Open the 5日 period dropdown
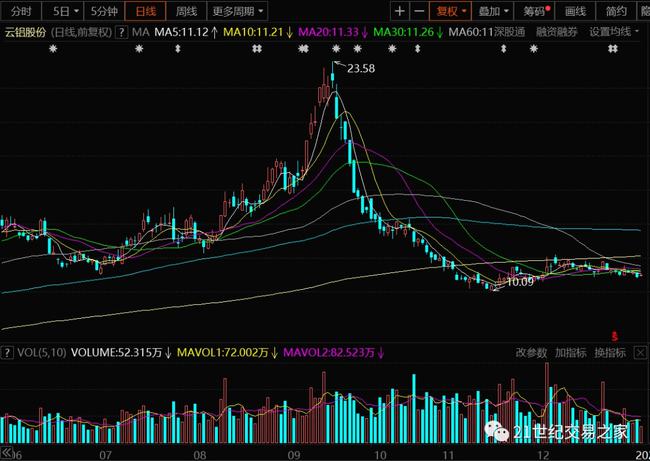Viewport: 650px width, 461px height. 65,11
